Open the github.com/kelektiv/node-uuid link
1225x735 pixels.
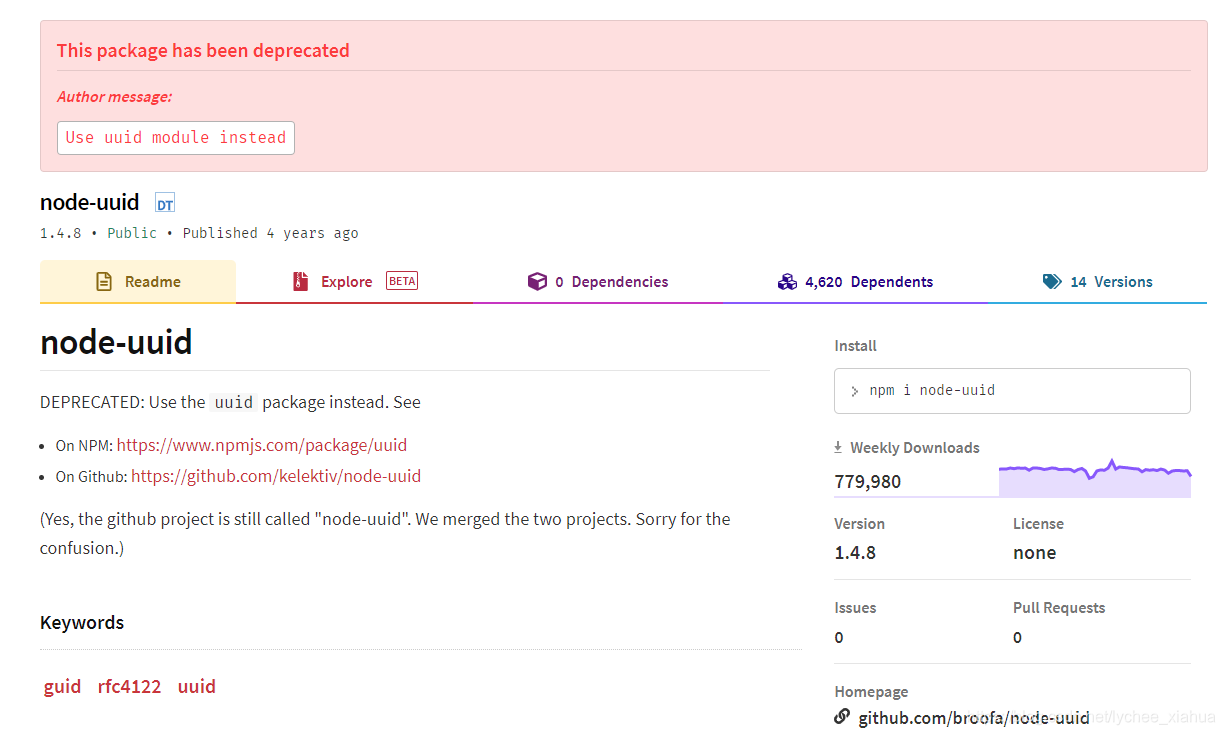(276, 476)
